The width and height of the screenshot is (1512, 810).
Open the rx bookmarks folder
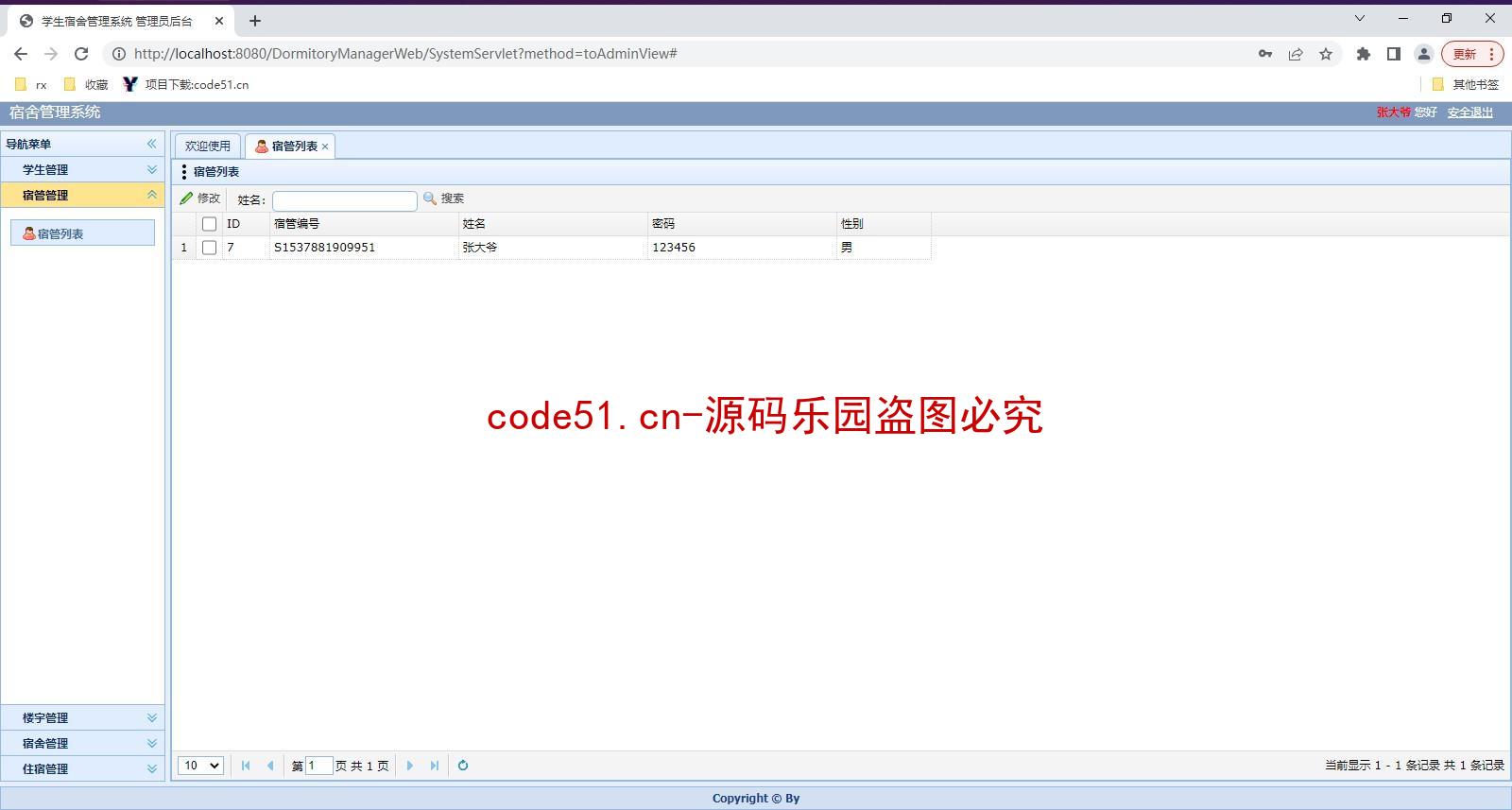[30, 84]
